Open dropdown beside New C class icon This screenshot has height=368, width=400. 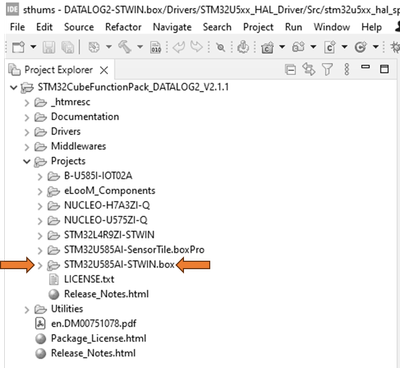[376, 47]
